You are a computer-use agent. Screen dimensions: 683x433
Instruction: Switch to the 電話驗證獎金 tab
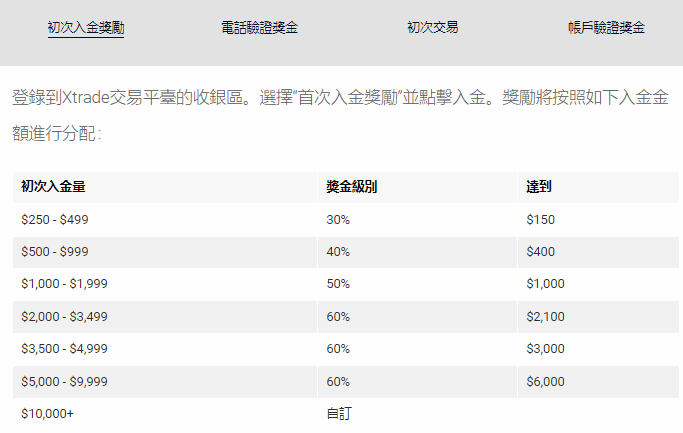pyautogui.click(x=259, y=28)
